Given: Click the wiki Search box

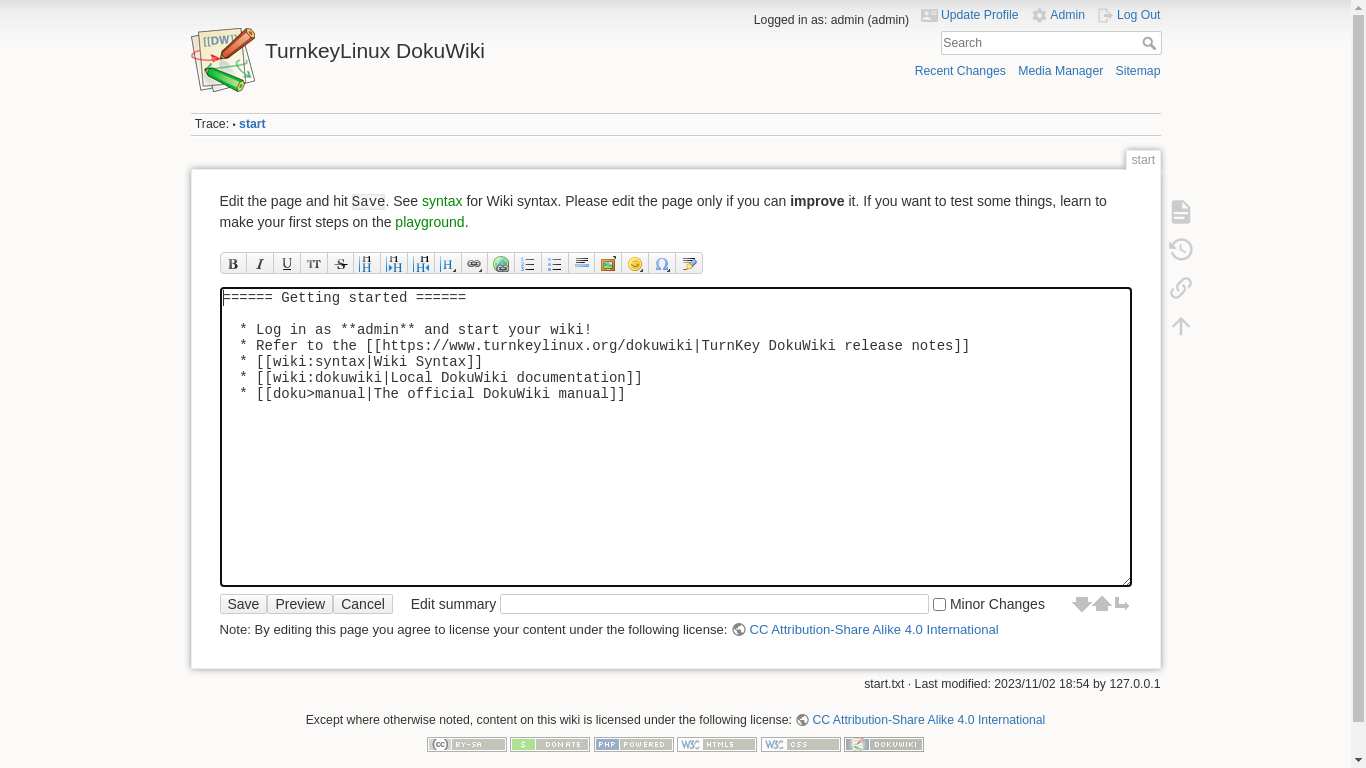Looking at the screenshot, I should coord(1040,43).
